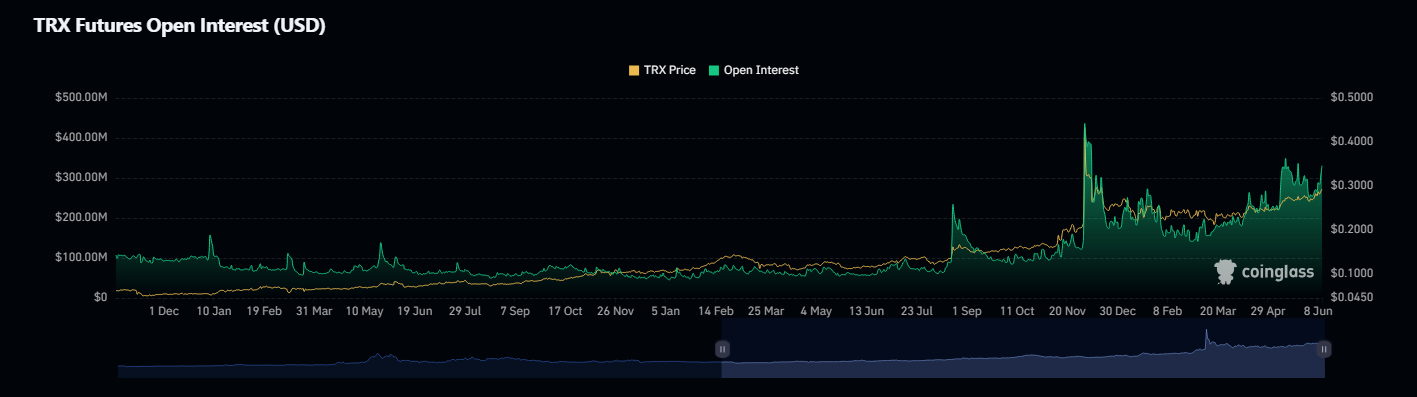Click the 10 Jan date label
1417x397 pixels.
pos(214,311)
